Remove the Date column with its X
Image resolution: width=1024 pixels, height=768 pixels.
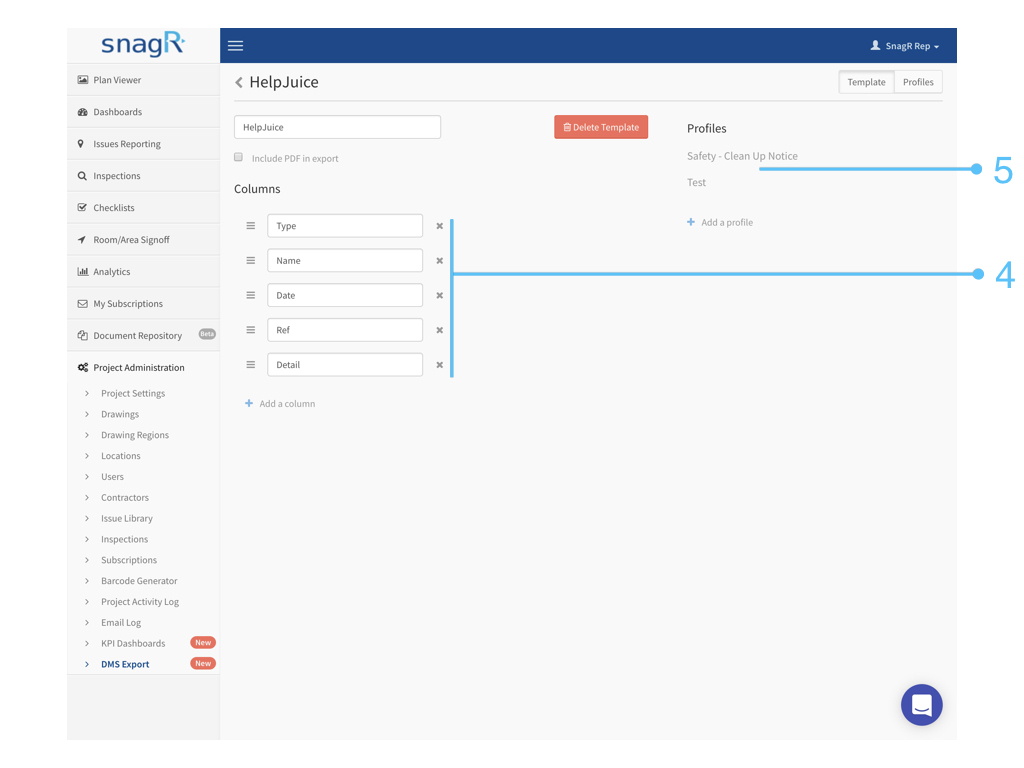point(440,295)
